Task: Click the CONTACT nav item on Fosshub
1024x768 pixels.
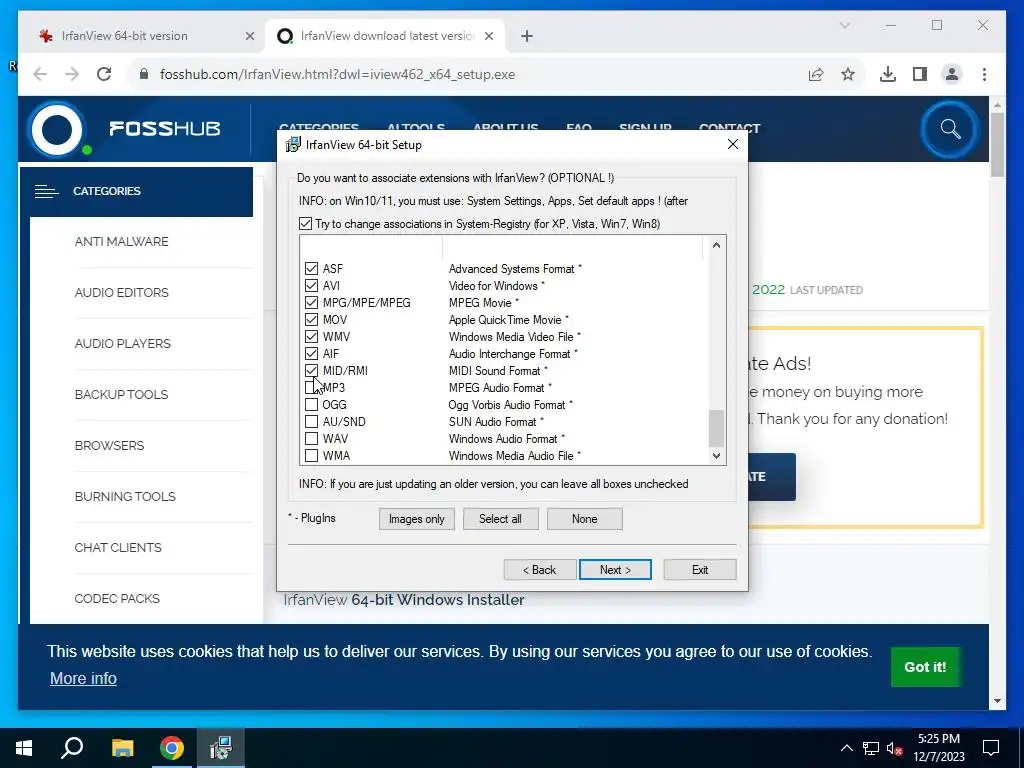Action: (x=729, y=127)
